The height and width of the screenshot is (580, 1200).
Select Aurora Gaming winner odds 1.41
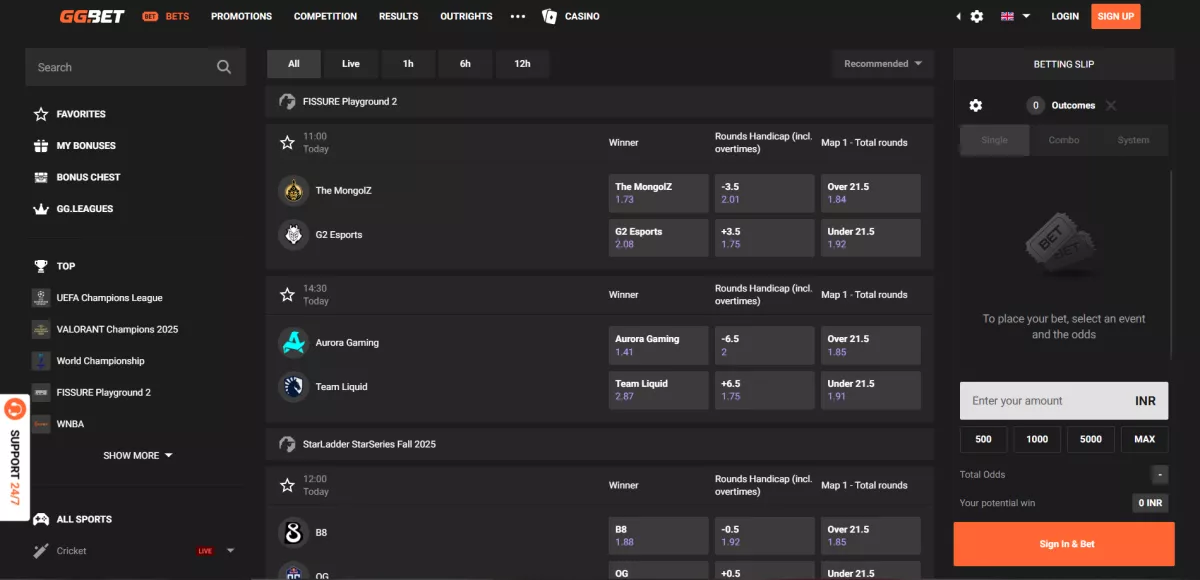pyautogui.click(x=658, y=346)
